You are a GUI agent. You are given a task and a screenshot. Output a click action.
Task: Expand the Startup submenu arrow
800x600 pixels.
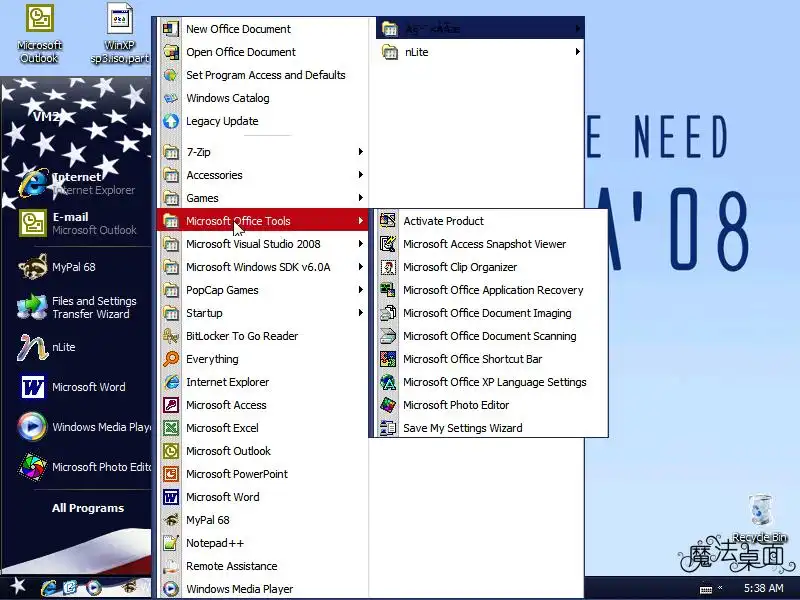(x=360, y=313)
